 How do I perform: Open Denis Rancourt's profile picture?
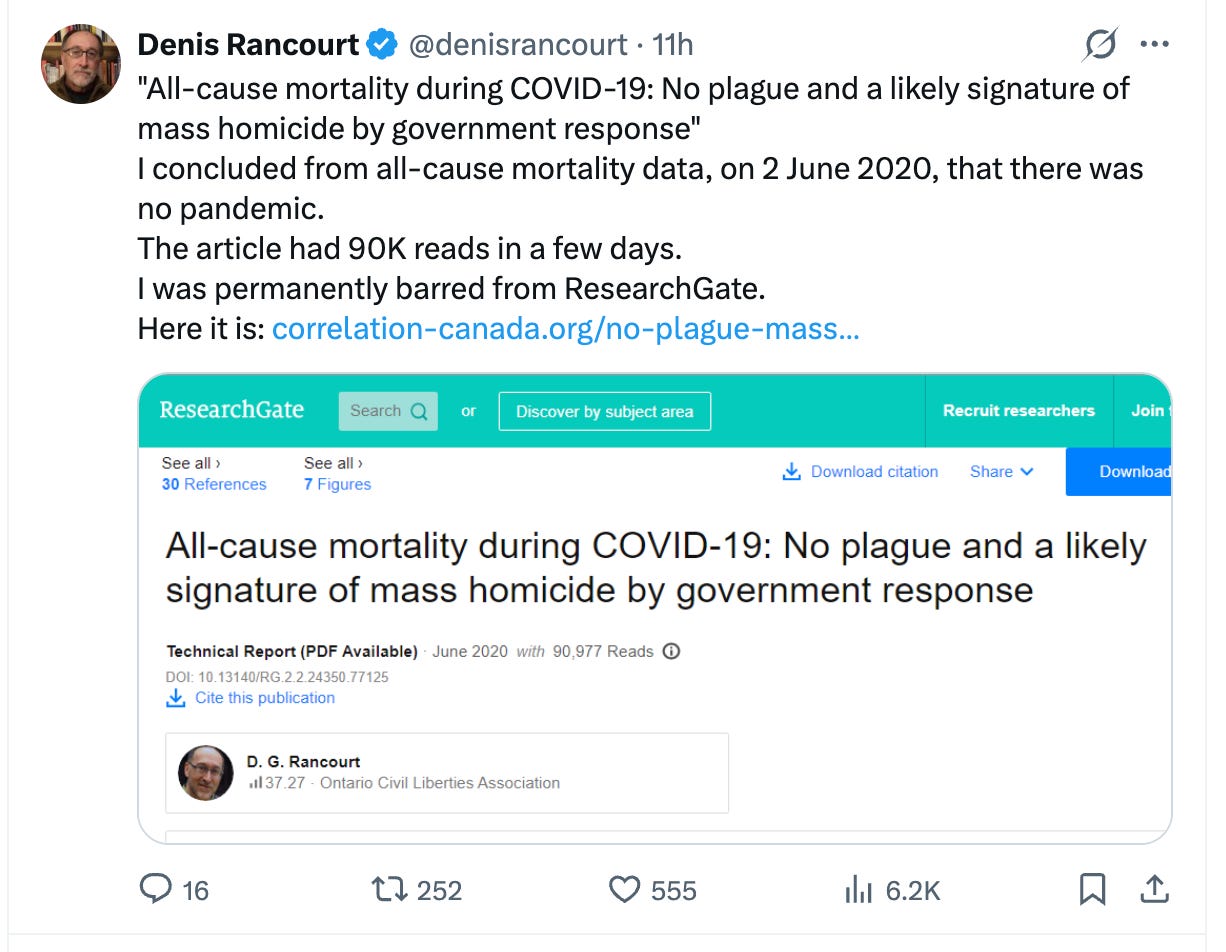81,63
